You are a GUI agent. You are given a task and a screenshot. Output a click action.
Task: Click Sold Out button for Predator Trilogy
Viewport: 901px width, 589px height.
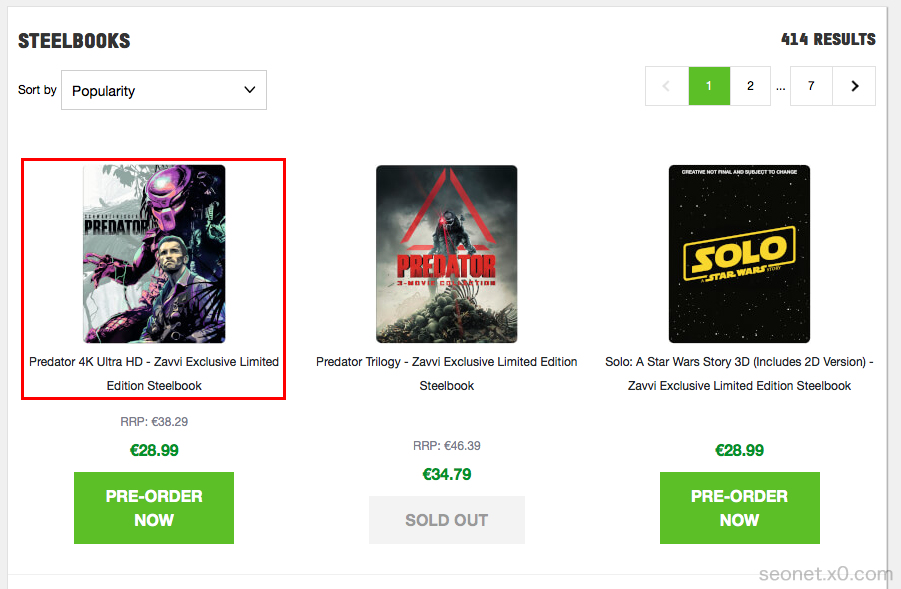446,520
